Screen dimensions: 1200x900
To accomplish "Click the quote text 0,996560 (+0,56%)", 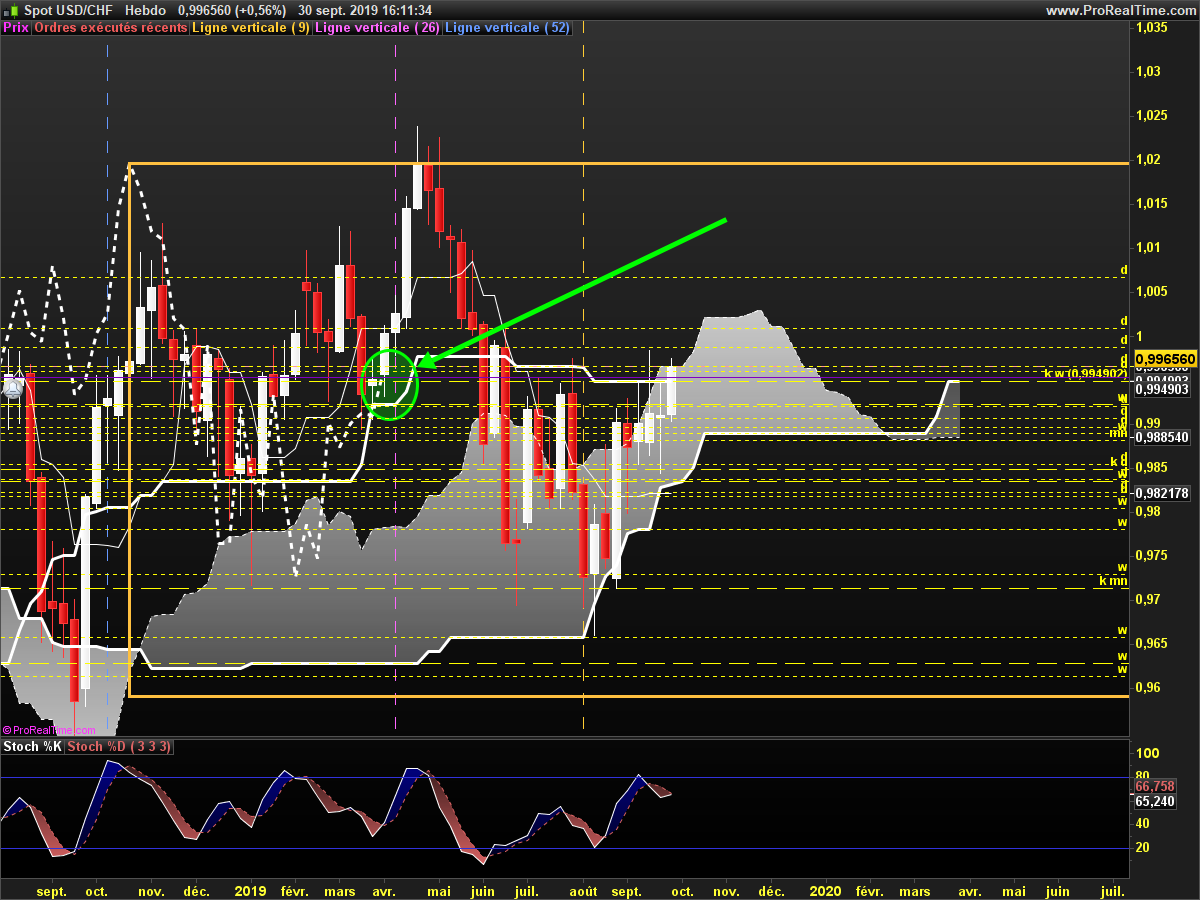I will (234, 10).
